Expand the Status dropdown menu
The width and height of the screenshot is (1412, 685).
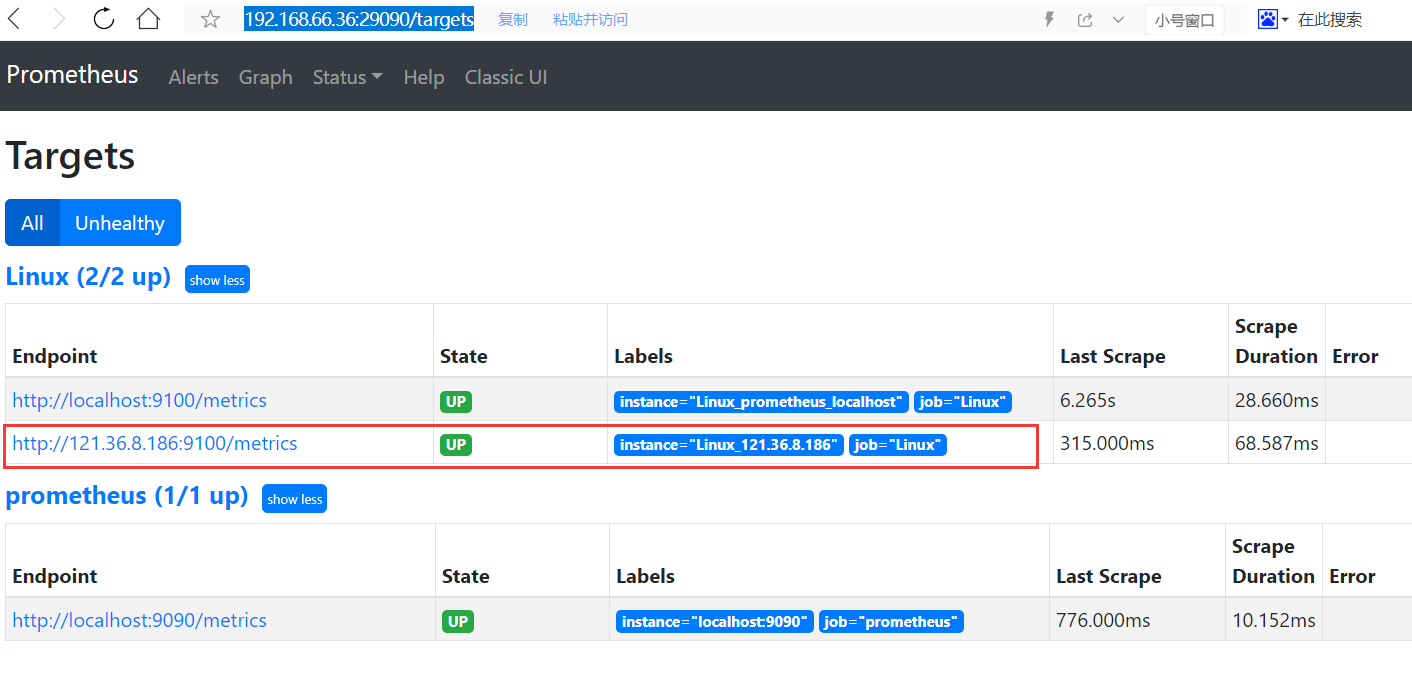point(348,77)
